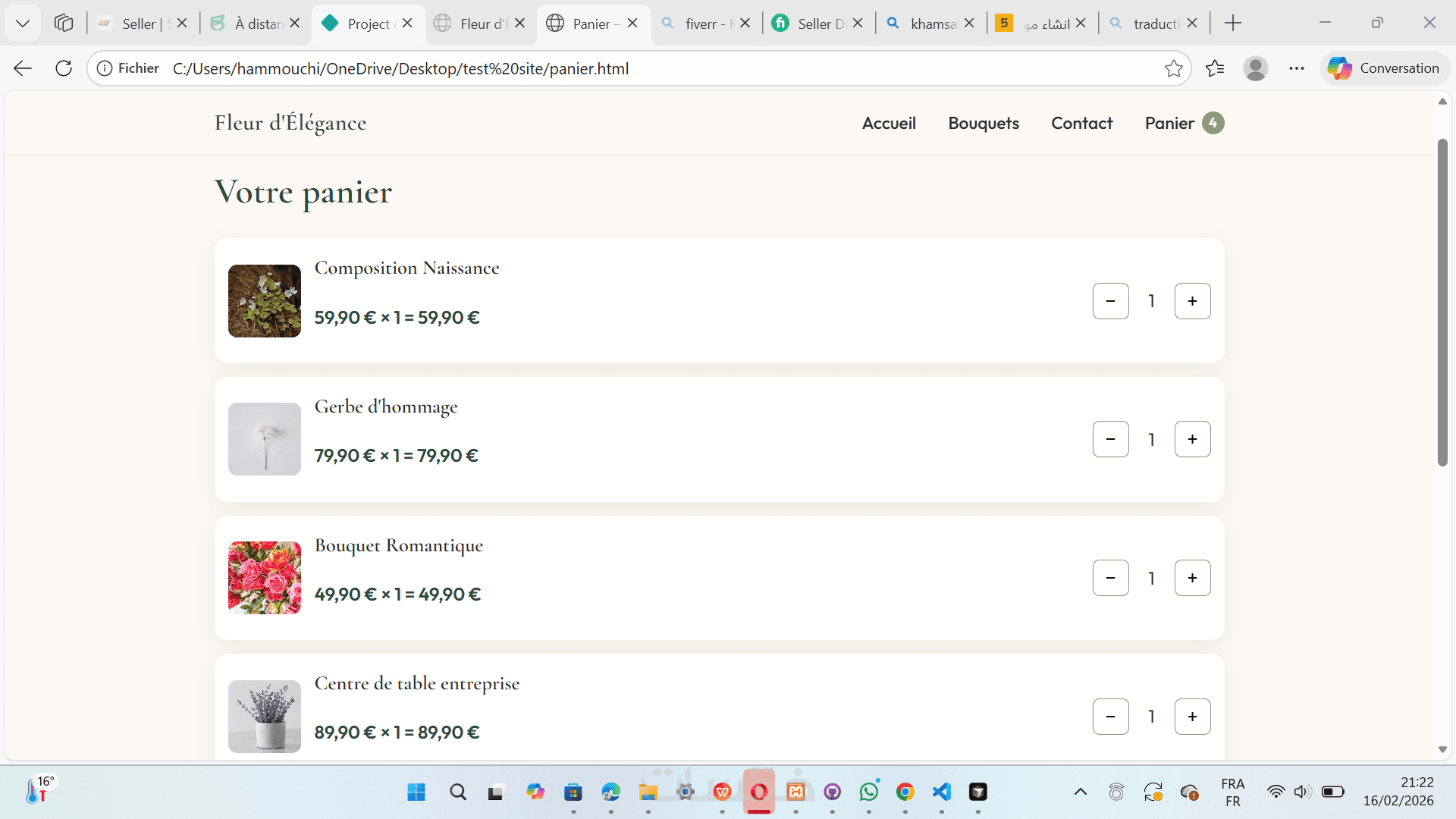Screen dimensions: 1456x819
Task: Expand the tab search dropdown chevron
Action: [23, 24]
